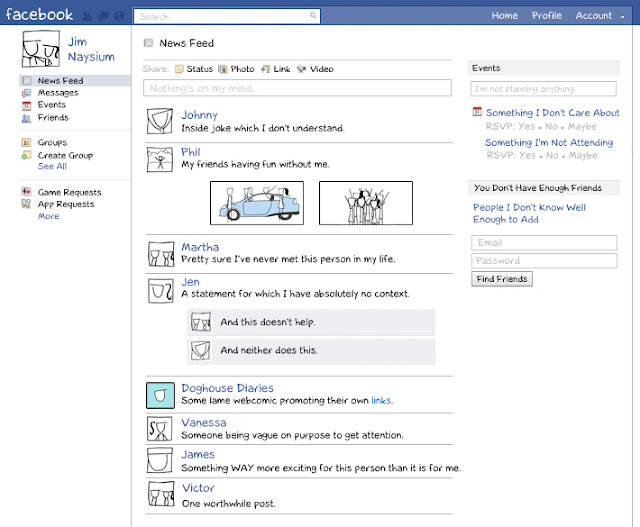Click avatar beside 'And this doesn't help.' comment
The height and width of the screenshot is (527, 640).
(201, 322)
